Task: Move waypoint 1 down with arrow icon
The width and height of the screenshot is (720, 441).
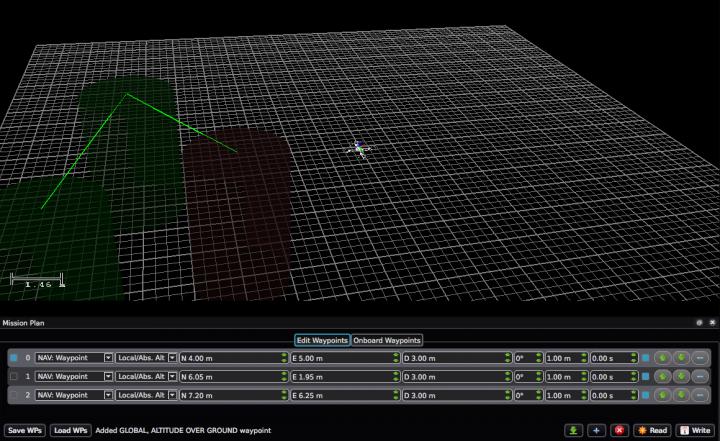Action: pyautogui.click(x=680, y=377)
